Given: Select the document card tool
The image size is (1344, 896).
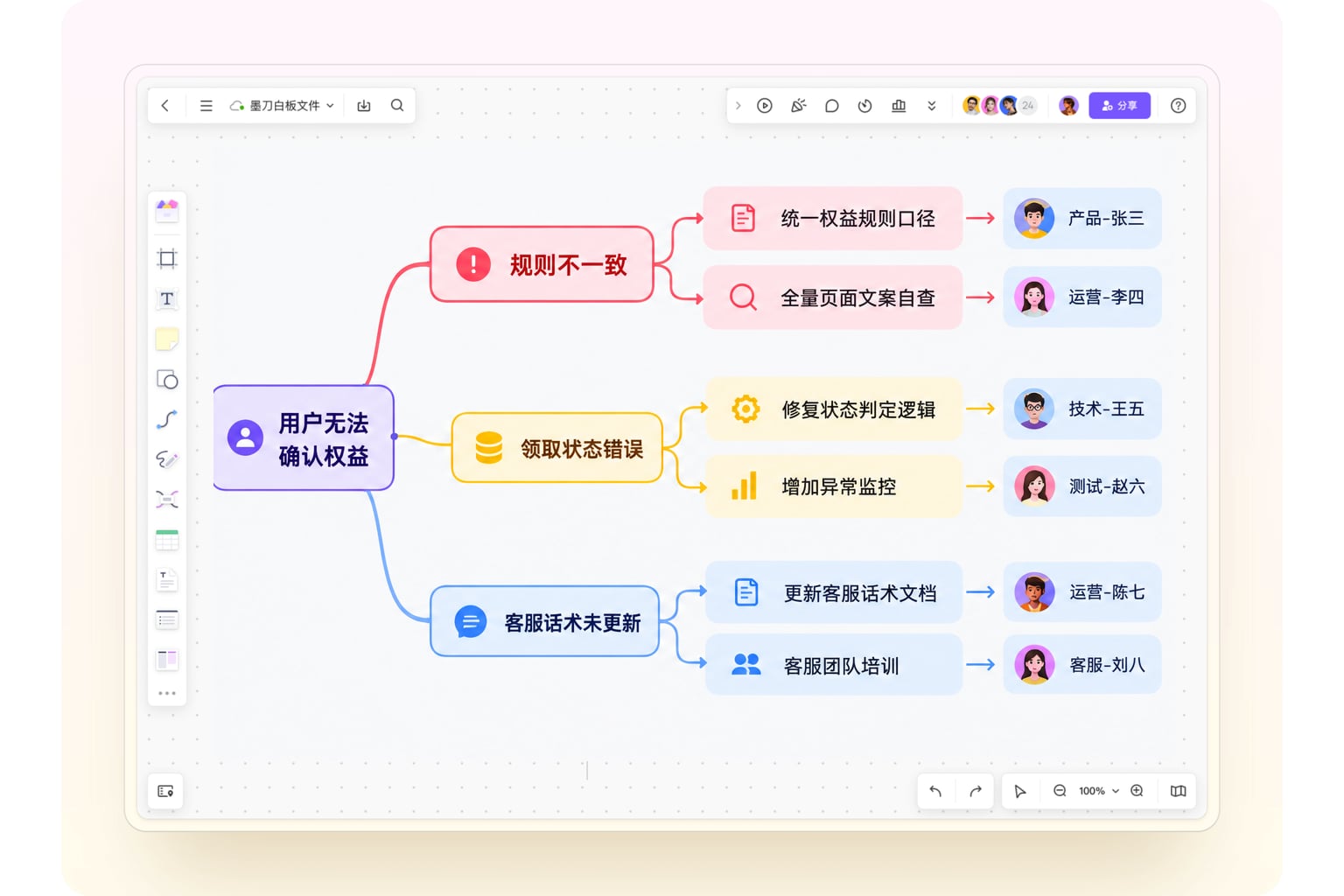Looking at the screenshot, I should click(167, 580).
